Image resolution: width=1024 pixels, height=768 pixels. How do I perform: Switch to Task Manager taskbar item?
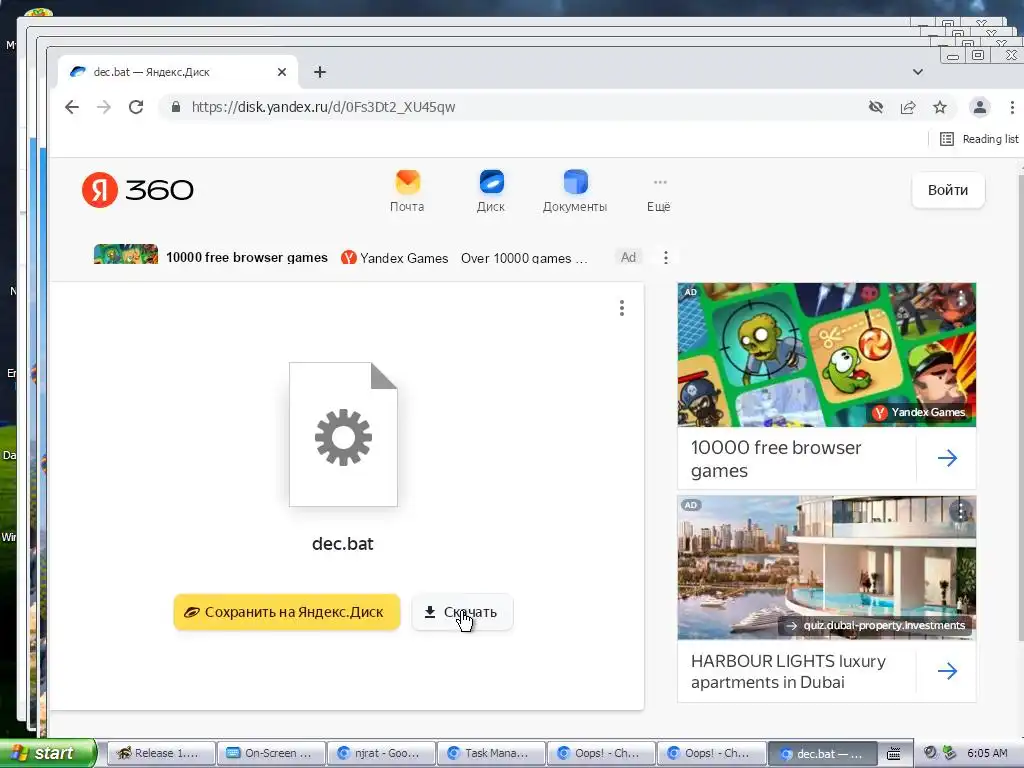(x=491, y=754)
